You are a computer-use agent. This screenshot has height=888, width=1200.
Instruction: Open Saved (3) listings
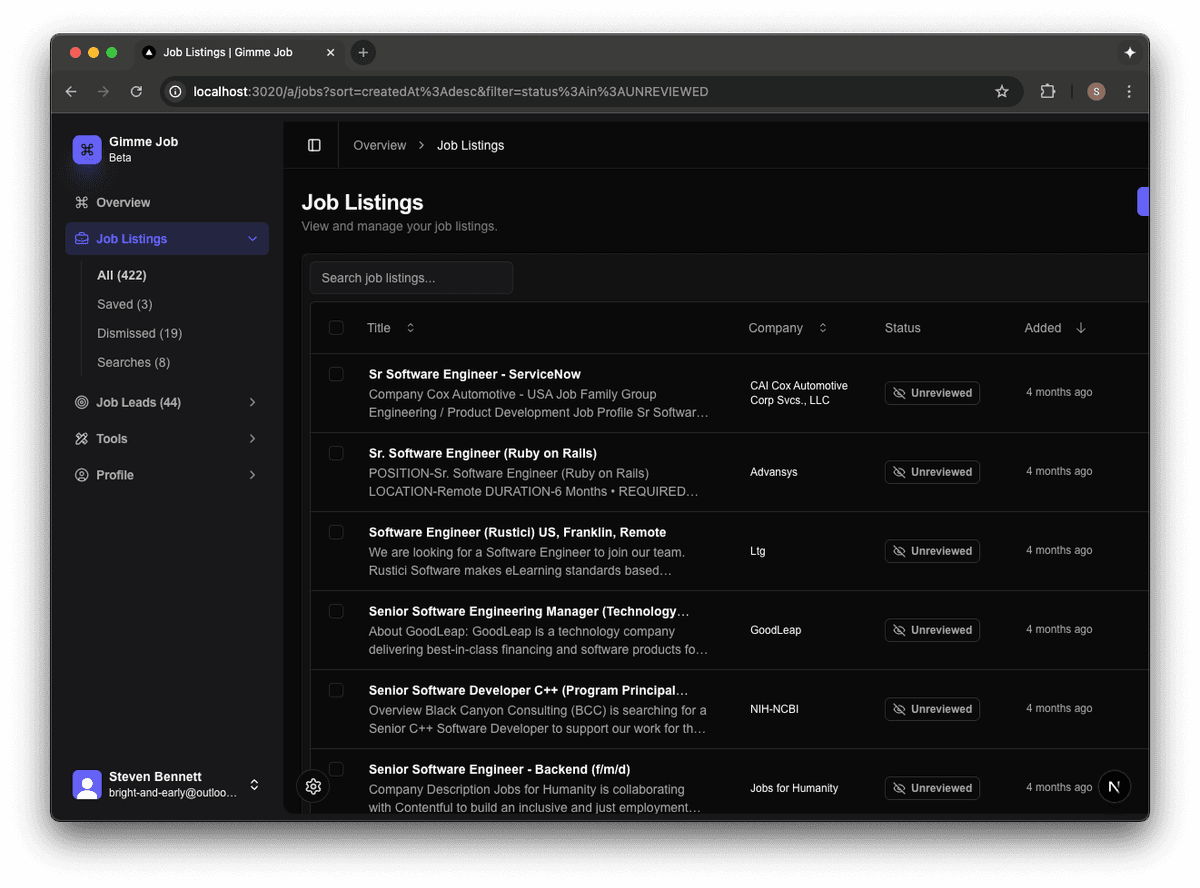pos(125,304)
